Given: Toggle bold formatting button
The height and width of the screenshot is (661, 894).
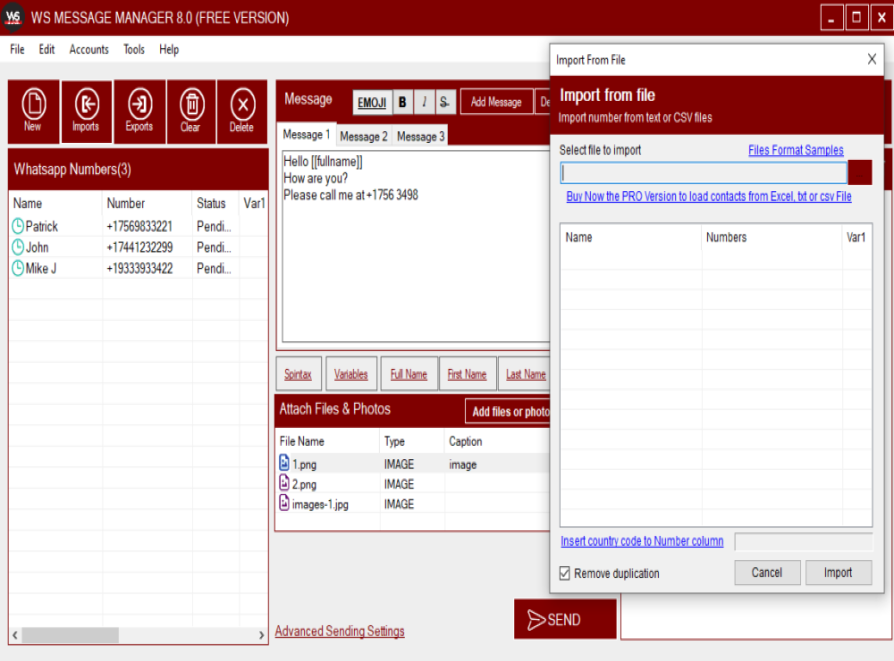Looking at the screenshot, I should 402,102.
